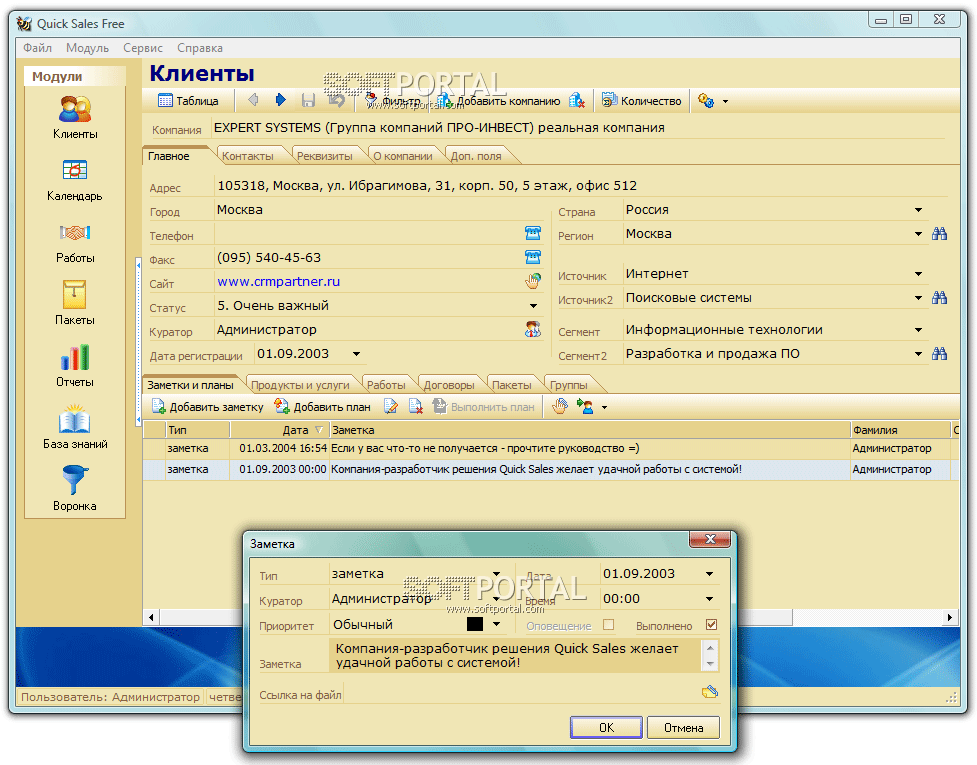Image resolution: width=977 pixels, height=765 pixels.
Task: Sort by the Дата column header
Action: (280, 430)
